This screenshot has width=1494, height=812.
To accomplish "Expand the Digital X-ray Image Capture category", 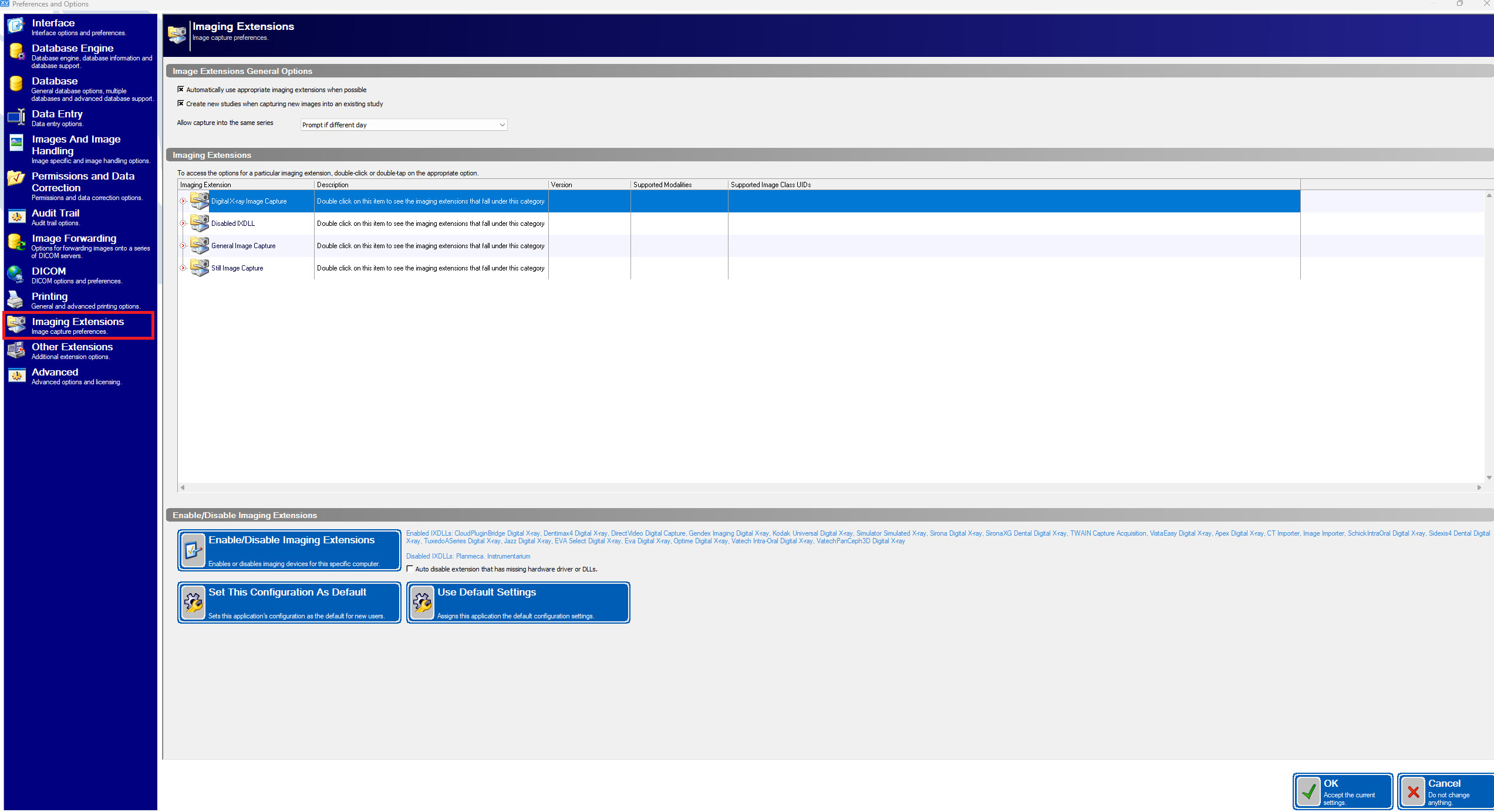I will pos(183,201).
